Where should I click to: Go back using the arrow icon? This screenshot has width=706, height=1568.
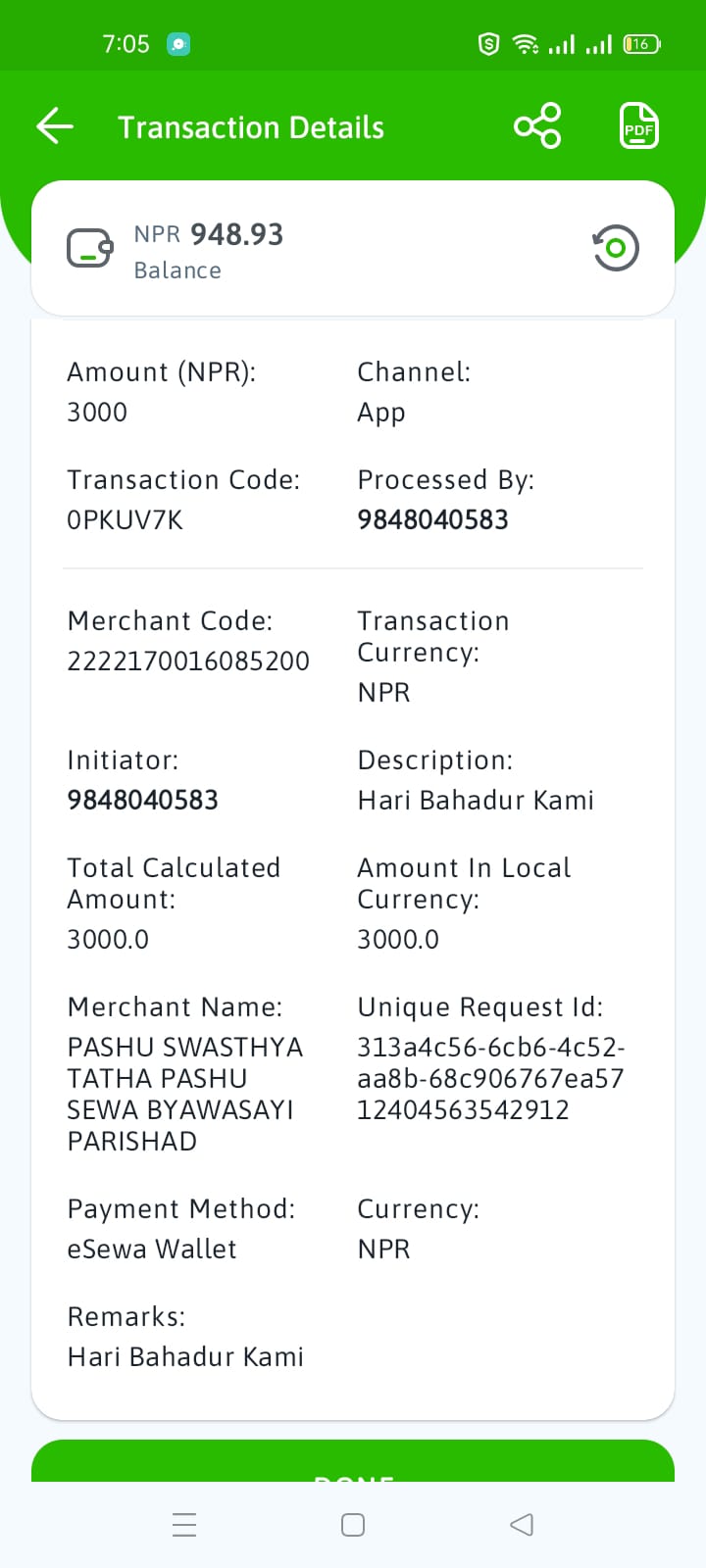(55, 126)
